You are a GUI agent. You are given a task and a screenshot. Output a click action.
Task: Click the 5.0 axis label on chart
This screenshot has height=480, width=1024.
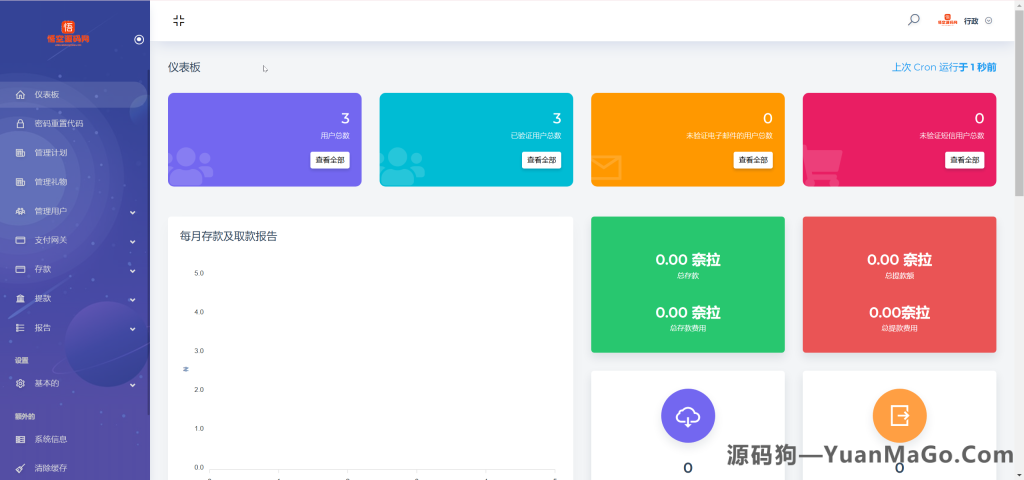199,273
